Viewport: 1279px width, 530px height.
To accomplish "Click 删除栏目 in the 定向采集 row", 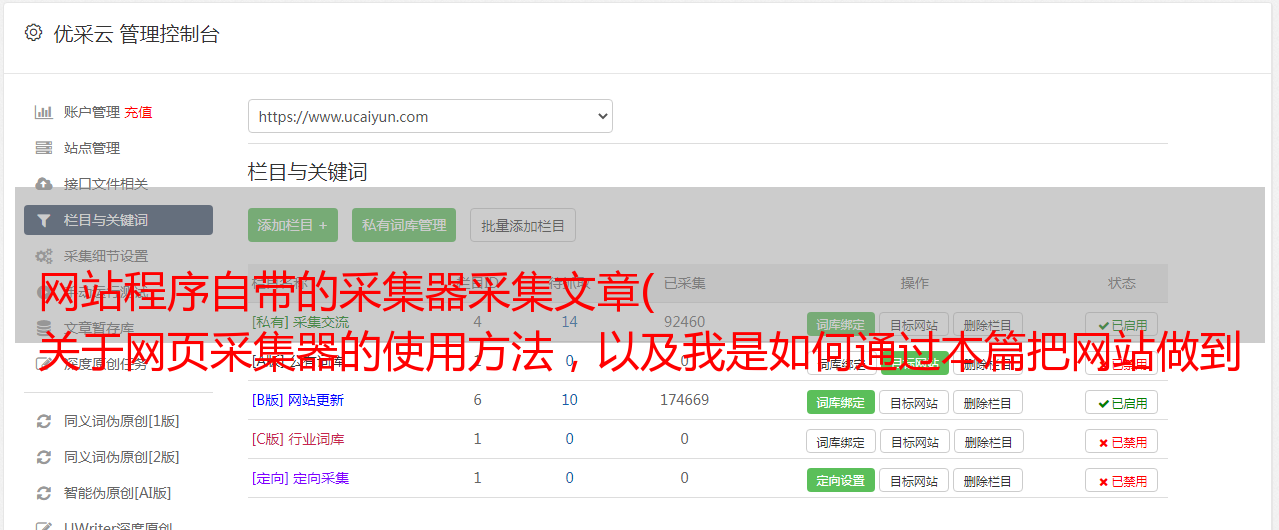I will pyautogui.click(x=988, y=480).
